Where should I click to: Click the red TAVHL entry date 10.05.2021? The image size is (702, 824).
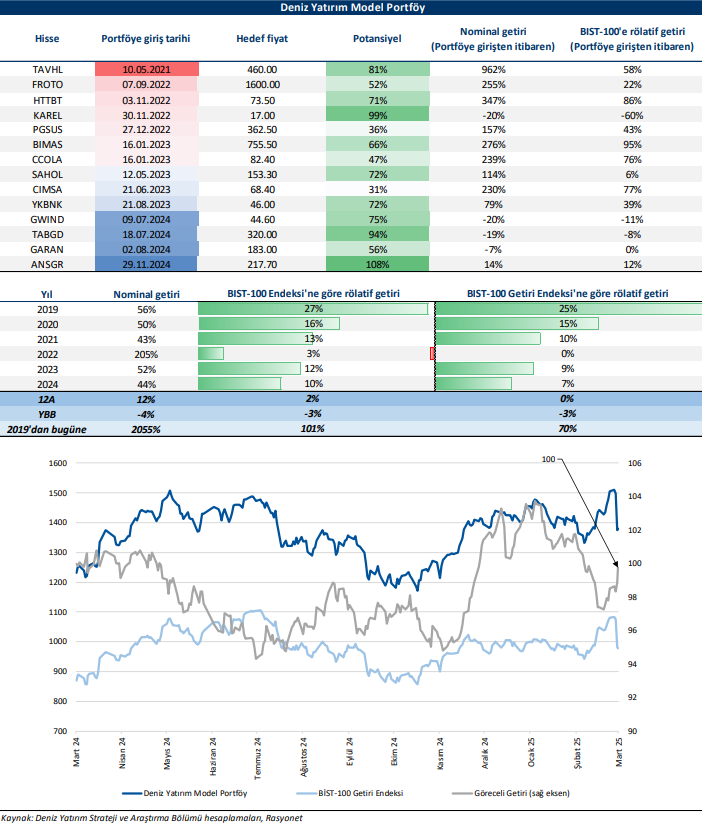click(x=147, y=70)
